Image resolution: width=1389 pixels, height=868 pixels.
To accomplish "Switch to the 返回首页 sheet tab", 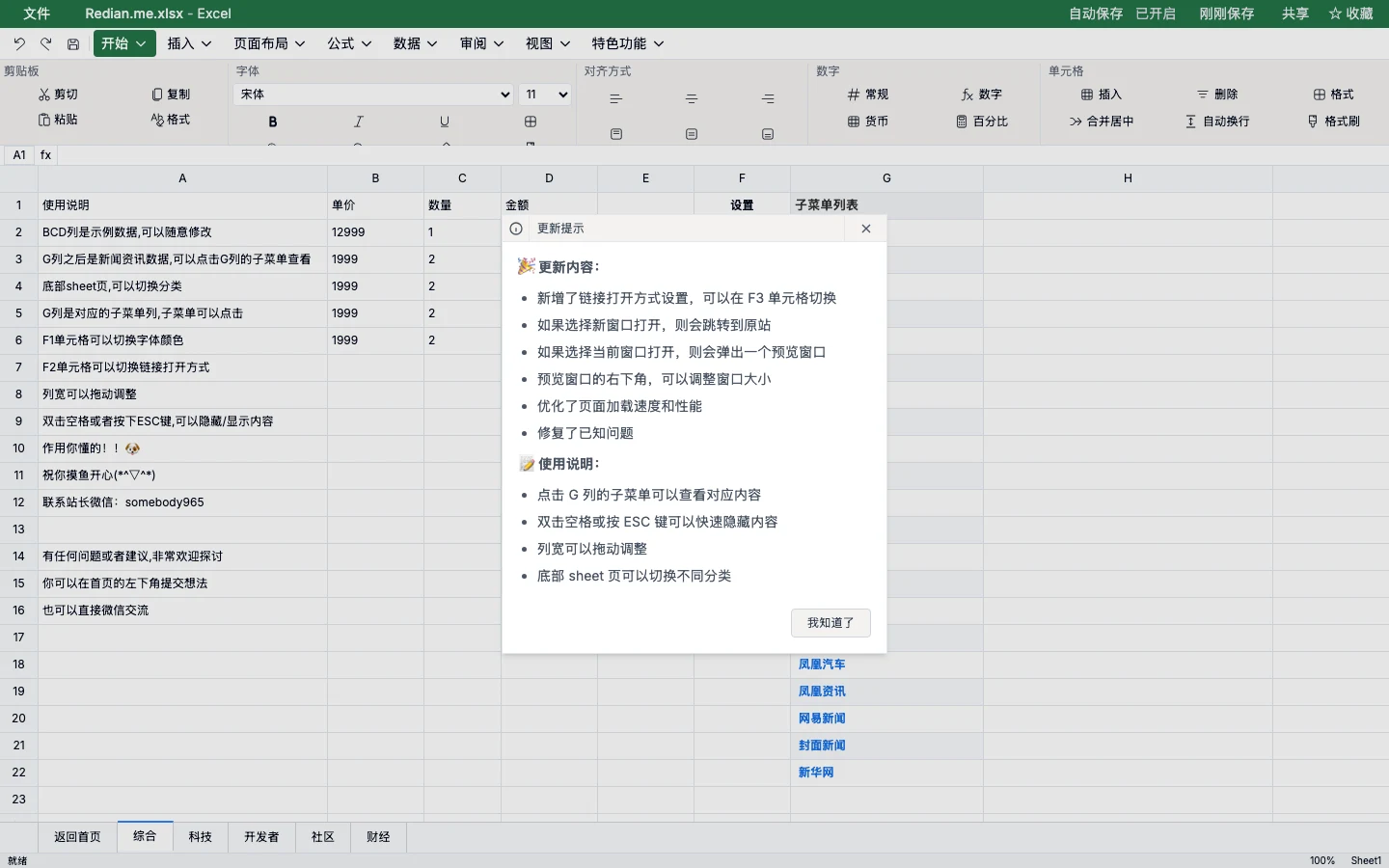I will pos(77,837).
